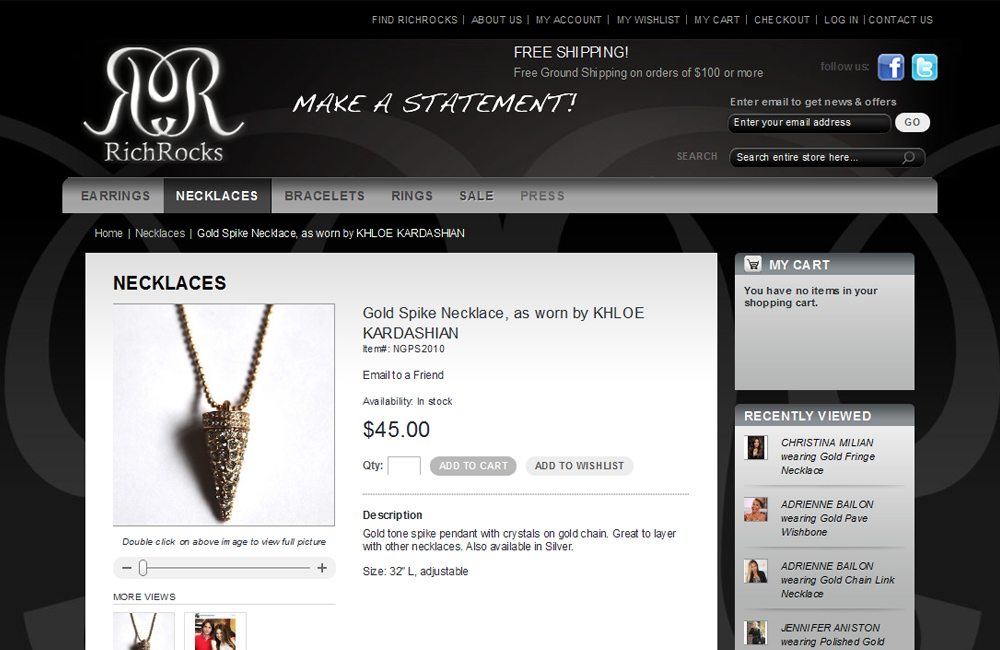Click the newsletter email address field
Viewport: 1000px width, 650px height.
[x=809, y=122]
